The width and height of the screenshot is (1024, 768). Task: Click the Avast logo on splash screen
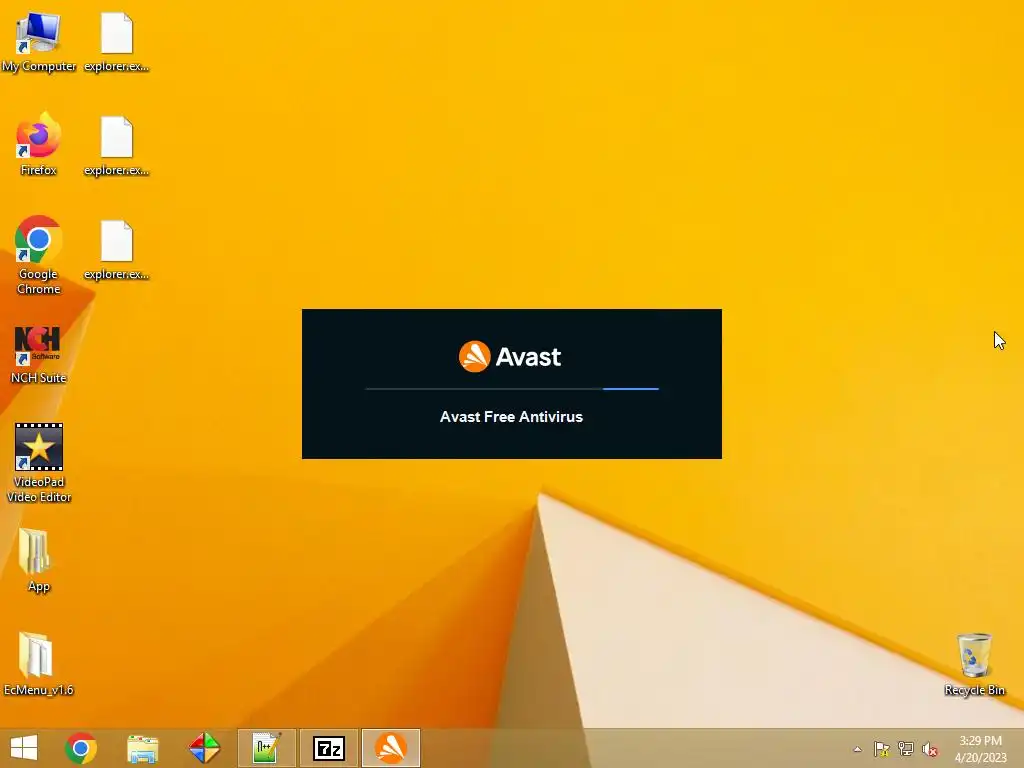510,357
